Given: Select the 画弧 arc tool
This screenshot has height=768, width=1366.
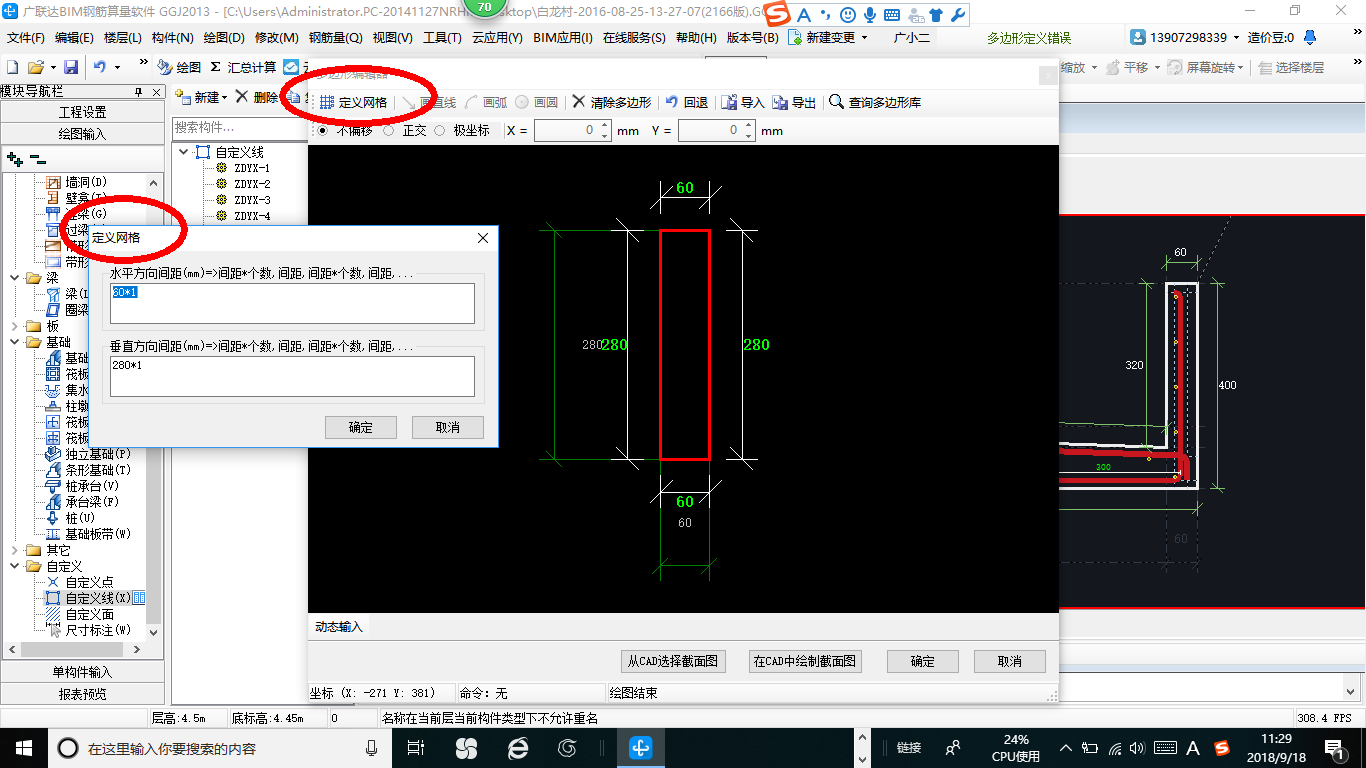Looking at the screenshot, I should click(486, 102).
